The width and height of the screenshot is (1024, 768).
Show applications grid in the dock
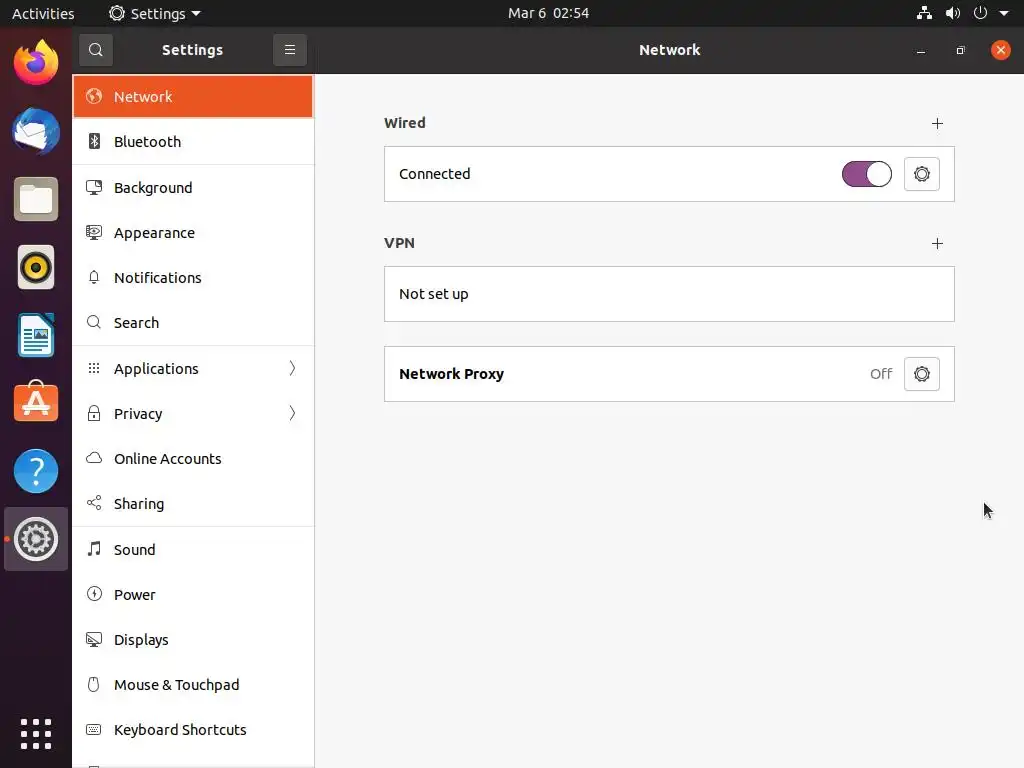coord(36,734)
